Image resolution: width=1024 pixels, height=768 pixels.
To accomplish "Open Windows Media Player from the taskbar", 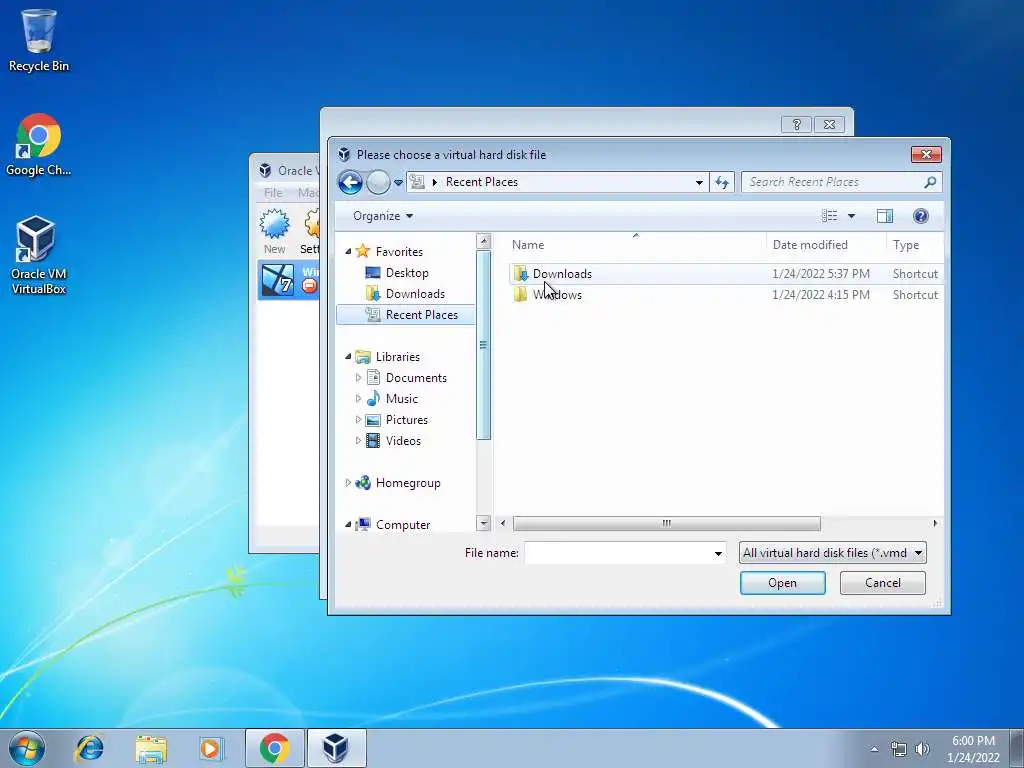I will point(211,749).
